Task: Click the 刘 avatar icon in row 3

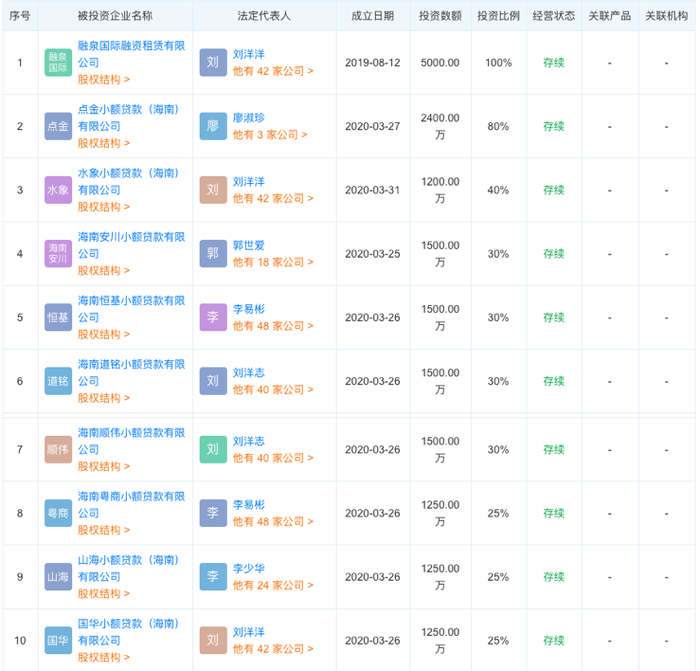Action: click(x=213, y=190)
